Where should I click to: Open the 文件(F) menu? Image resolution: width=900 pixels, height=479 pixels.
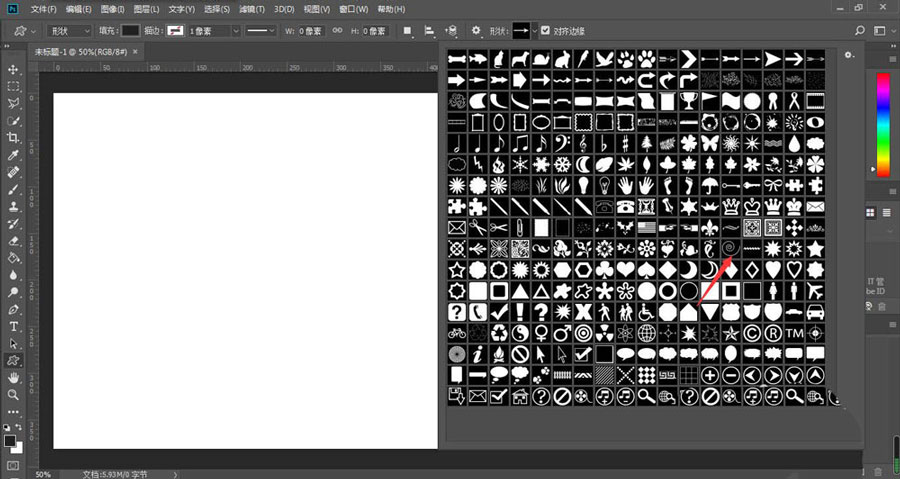[44, 9]
